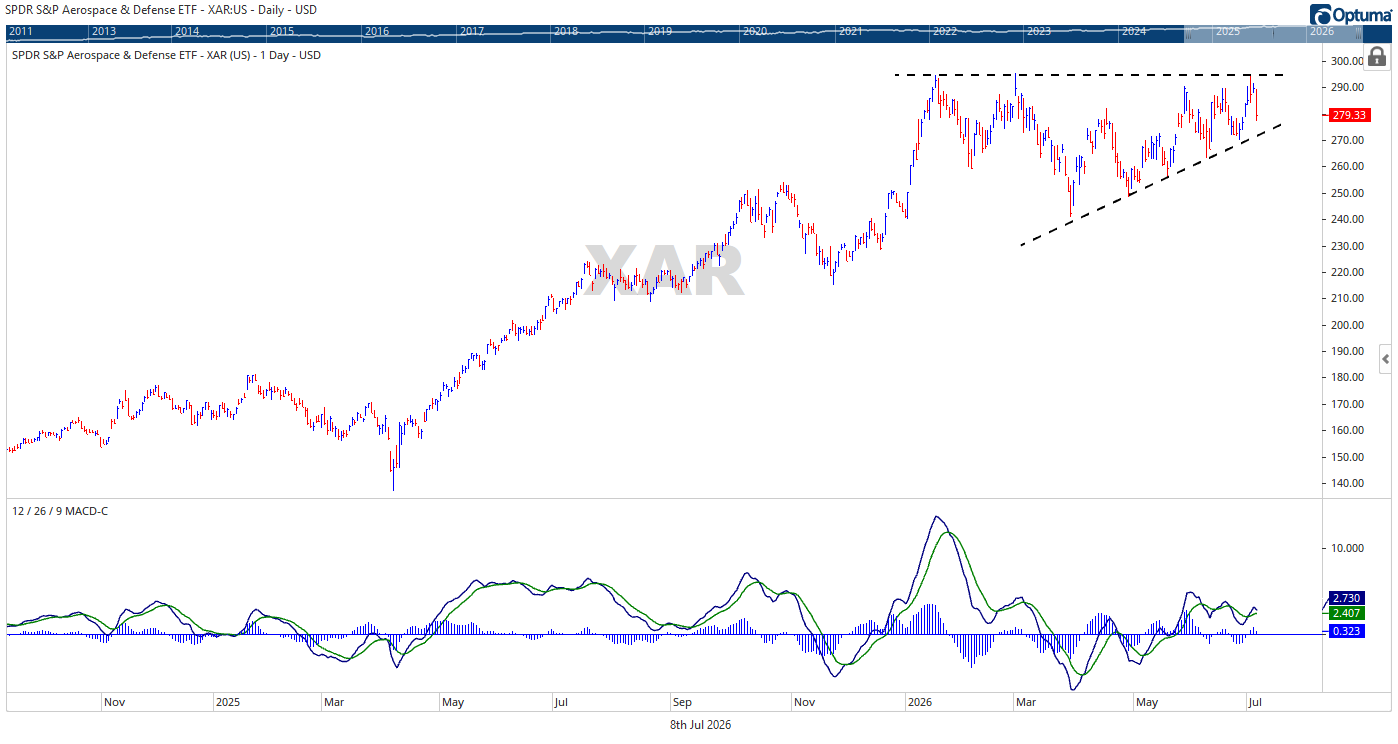The width and height of the screenshot is (1398, 744).
Task: Click 300.00 on the price scale
Action: point(1348,61)
